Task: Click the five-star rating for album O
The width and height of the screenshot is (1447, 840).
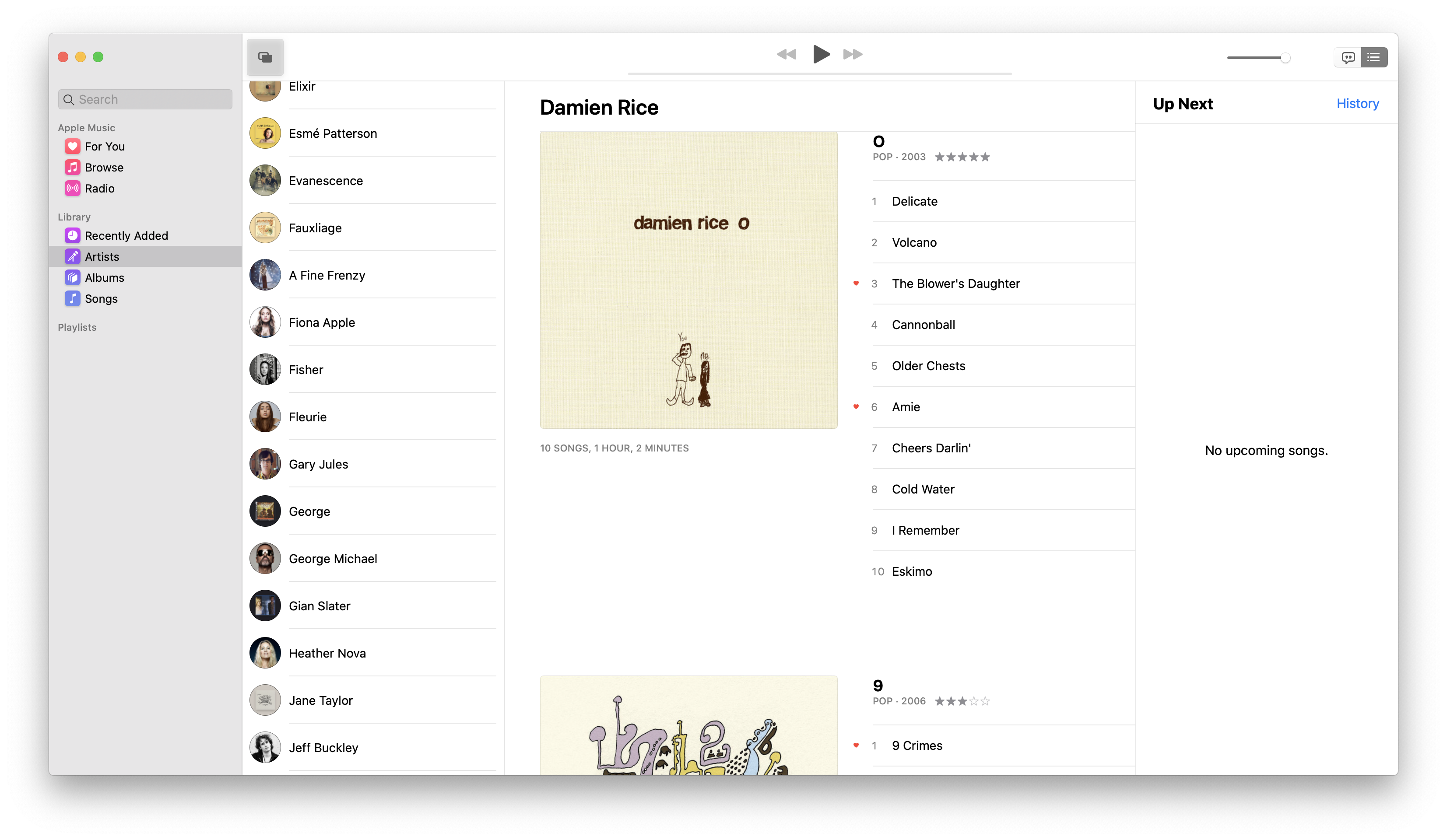Action: pyautogui.click(x=962, y=157)
